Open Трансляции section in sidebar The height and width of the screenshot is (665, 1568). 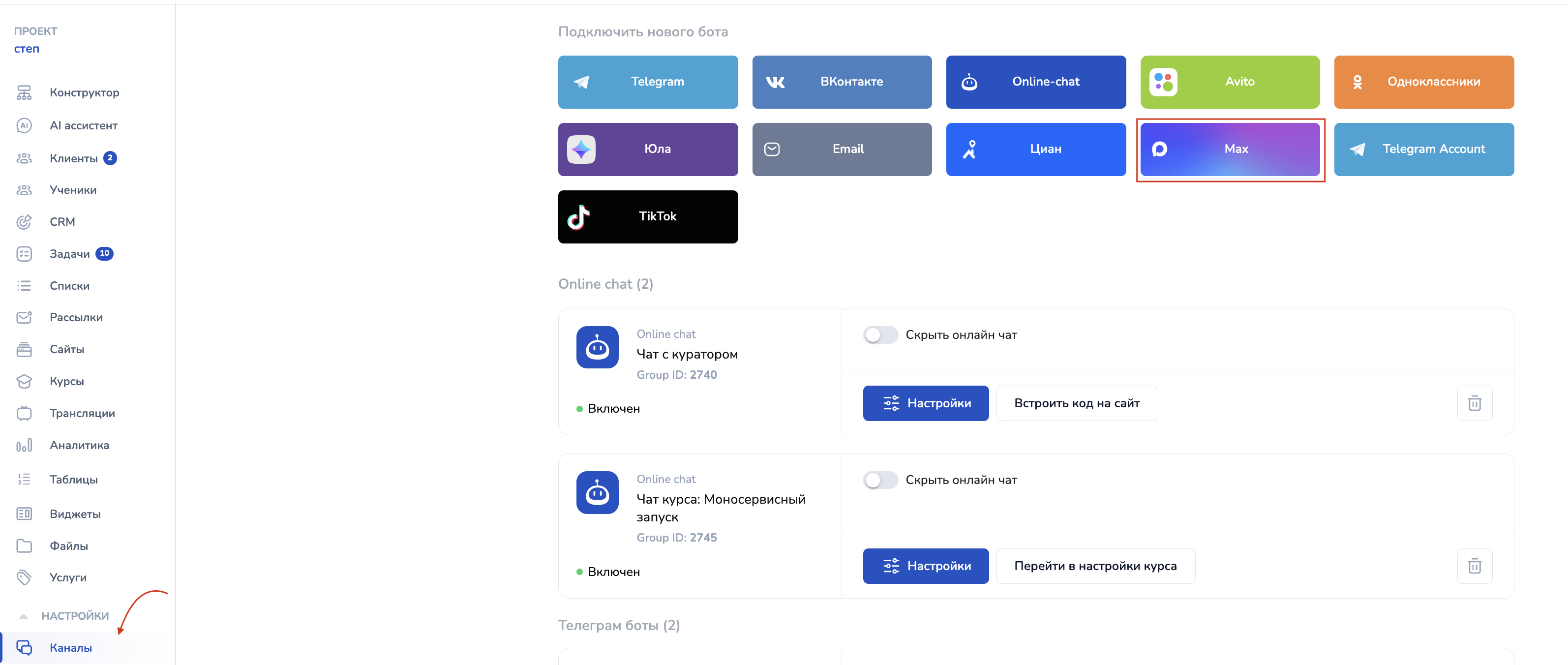82,413
